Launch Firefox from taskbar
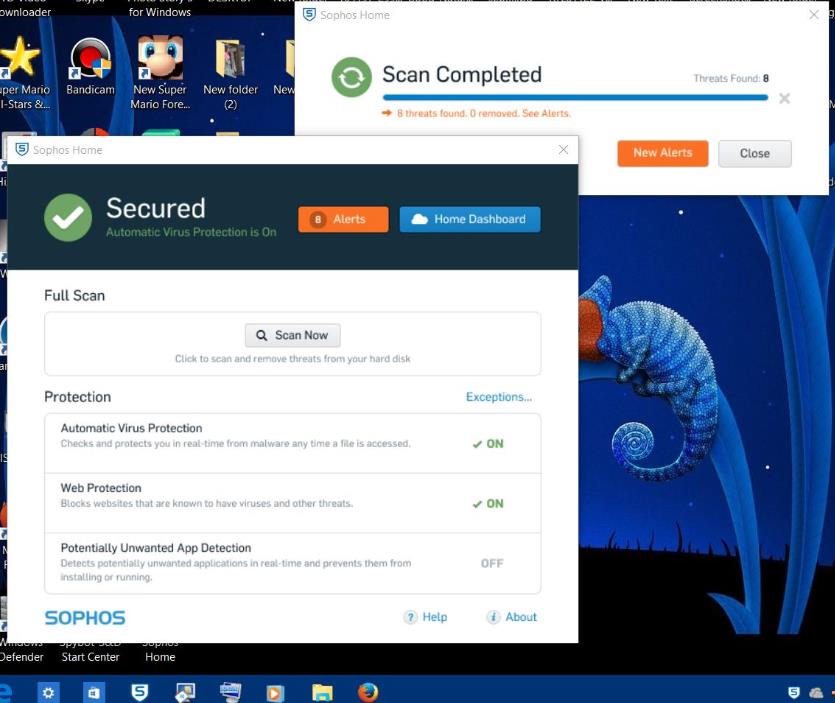The image size is (835, 703). (x=368, y=692)
